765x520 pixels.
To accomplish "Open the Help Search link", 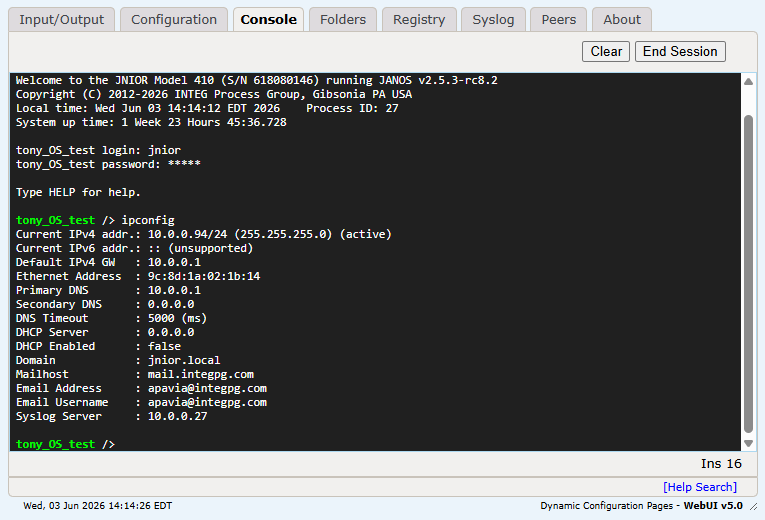I will click(700, 487).
